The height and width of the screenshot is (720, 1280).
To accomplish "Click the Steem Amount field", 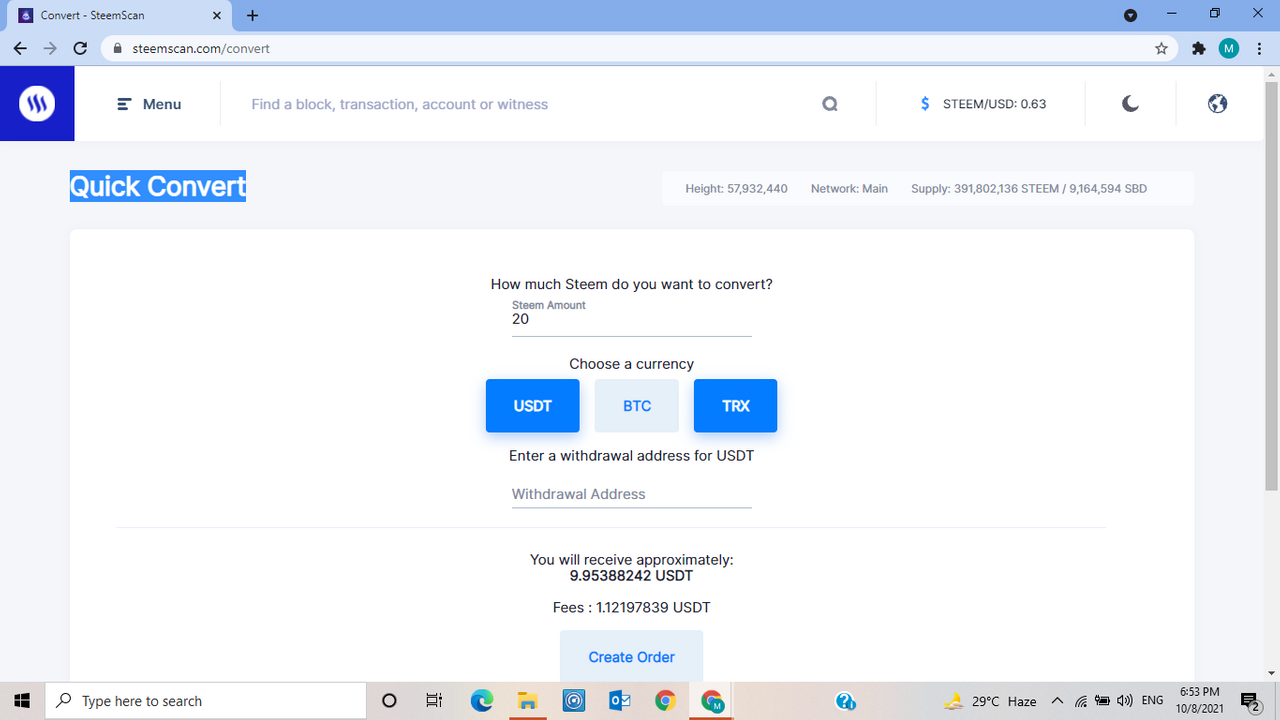I will pyautogui.click(x=631, y=319).
